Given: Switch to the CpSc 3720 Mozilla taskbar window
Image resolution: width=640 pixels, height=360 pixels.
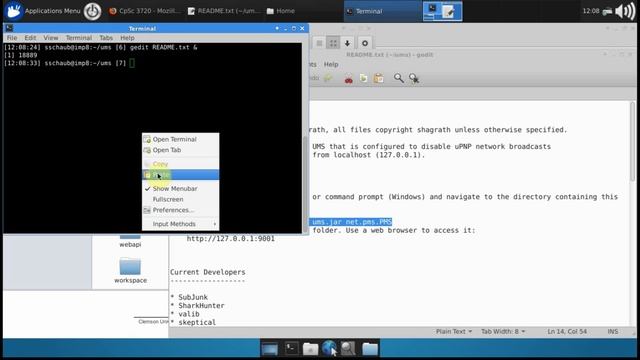Looking at the screenshot, I should coord(144,11).
